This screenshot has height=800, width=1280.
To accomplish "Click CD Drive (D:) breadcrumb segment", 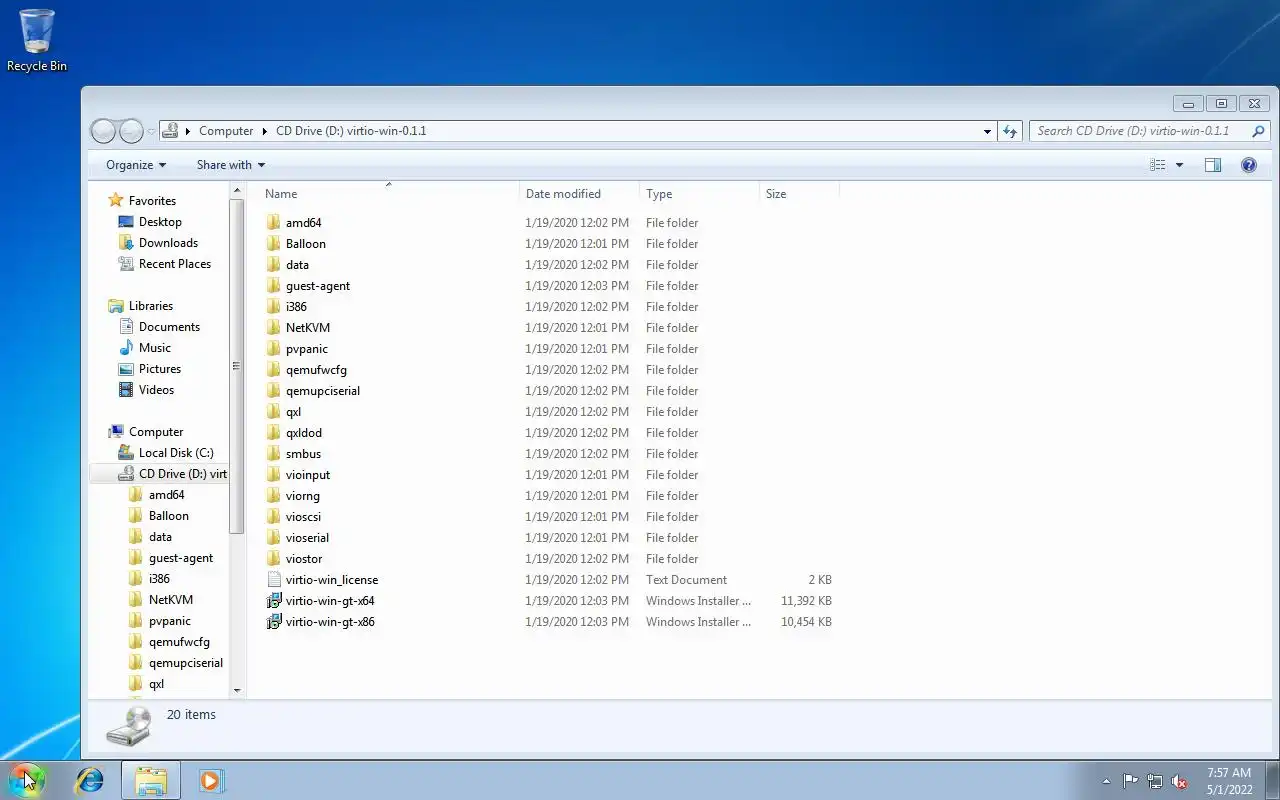I will click(x=351, y=131).
